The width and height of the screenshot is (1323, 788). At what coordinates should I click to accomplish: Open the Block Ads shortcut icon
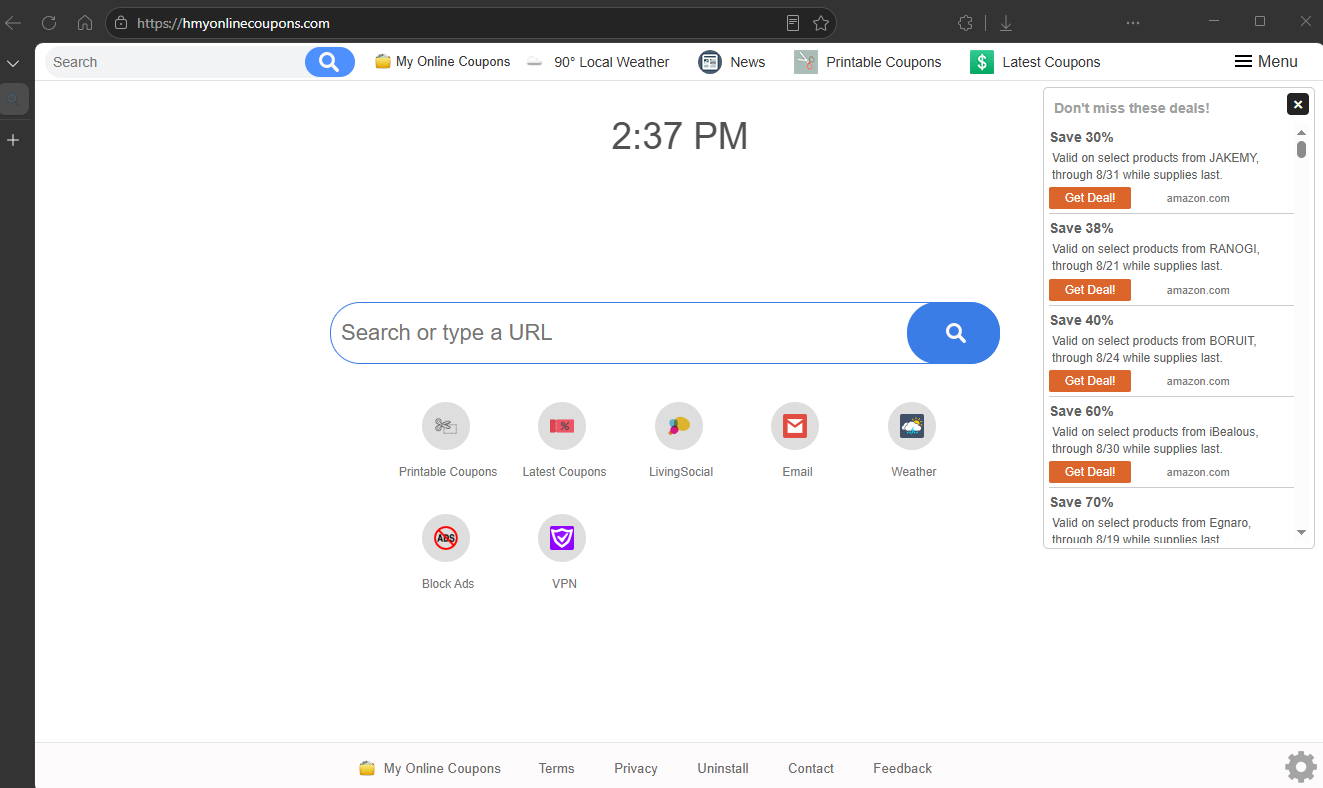tap(446, 539)
